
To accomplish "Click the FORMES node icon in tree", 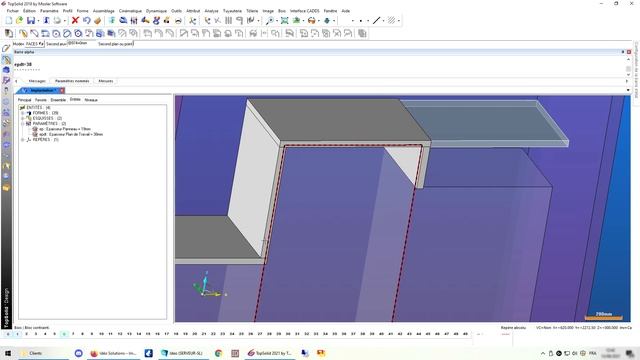I will coord(29,113).
